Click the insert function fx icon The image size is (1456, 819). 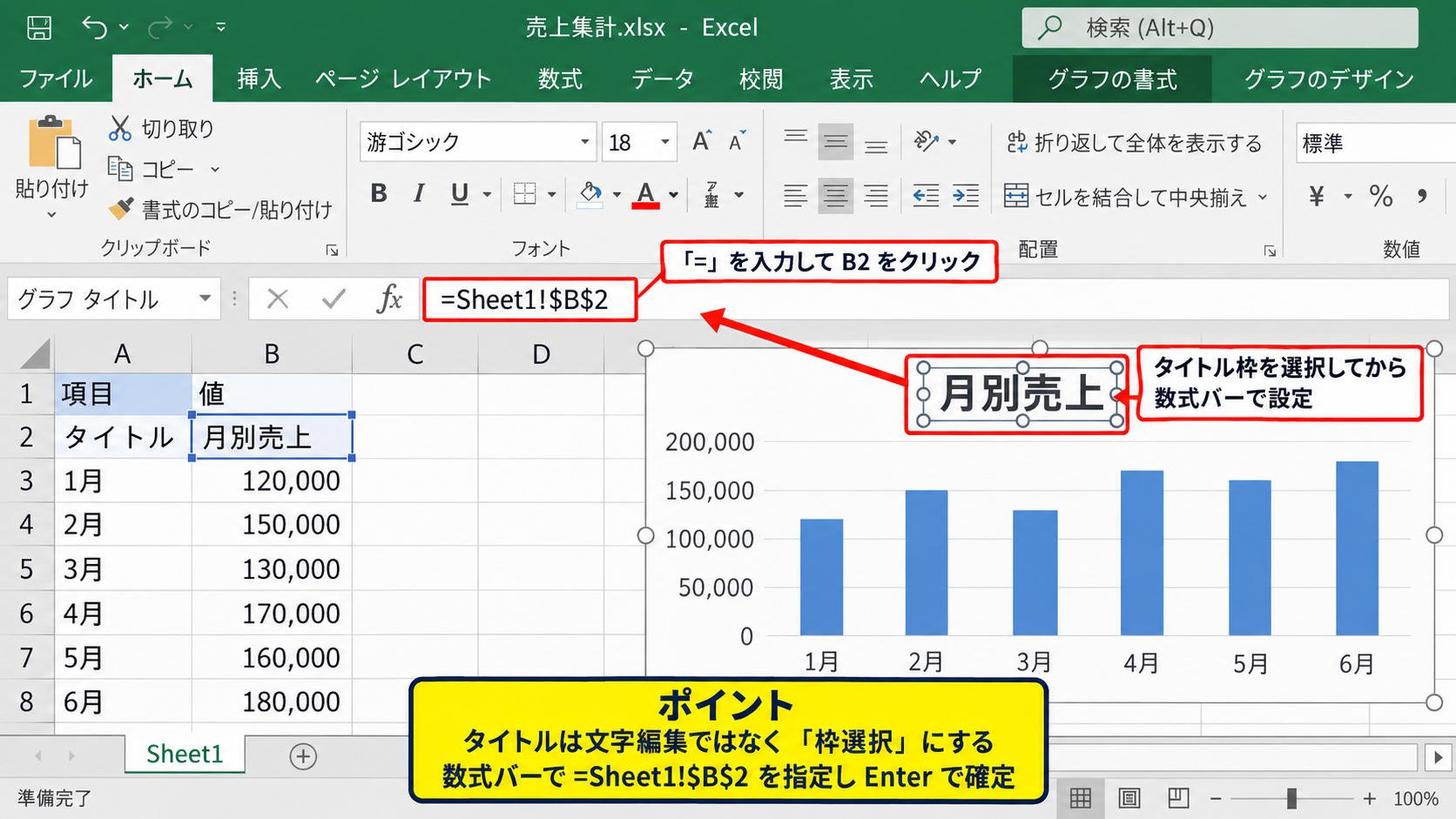(389, 299)
